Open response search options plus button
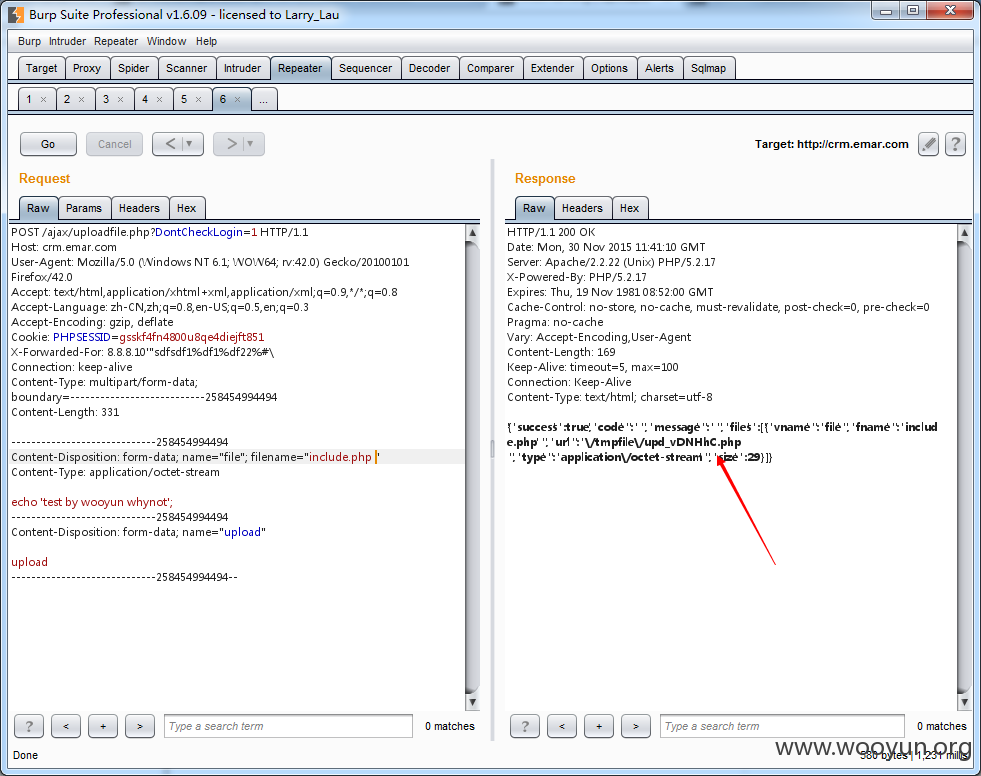This screenshot has height=776, width=981. [599, 726]
